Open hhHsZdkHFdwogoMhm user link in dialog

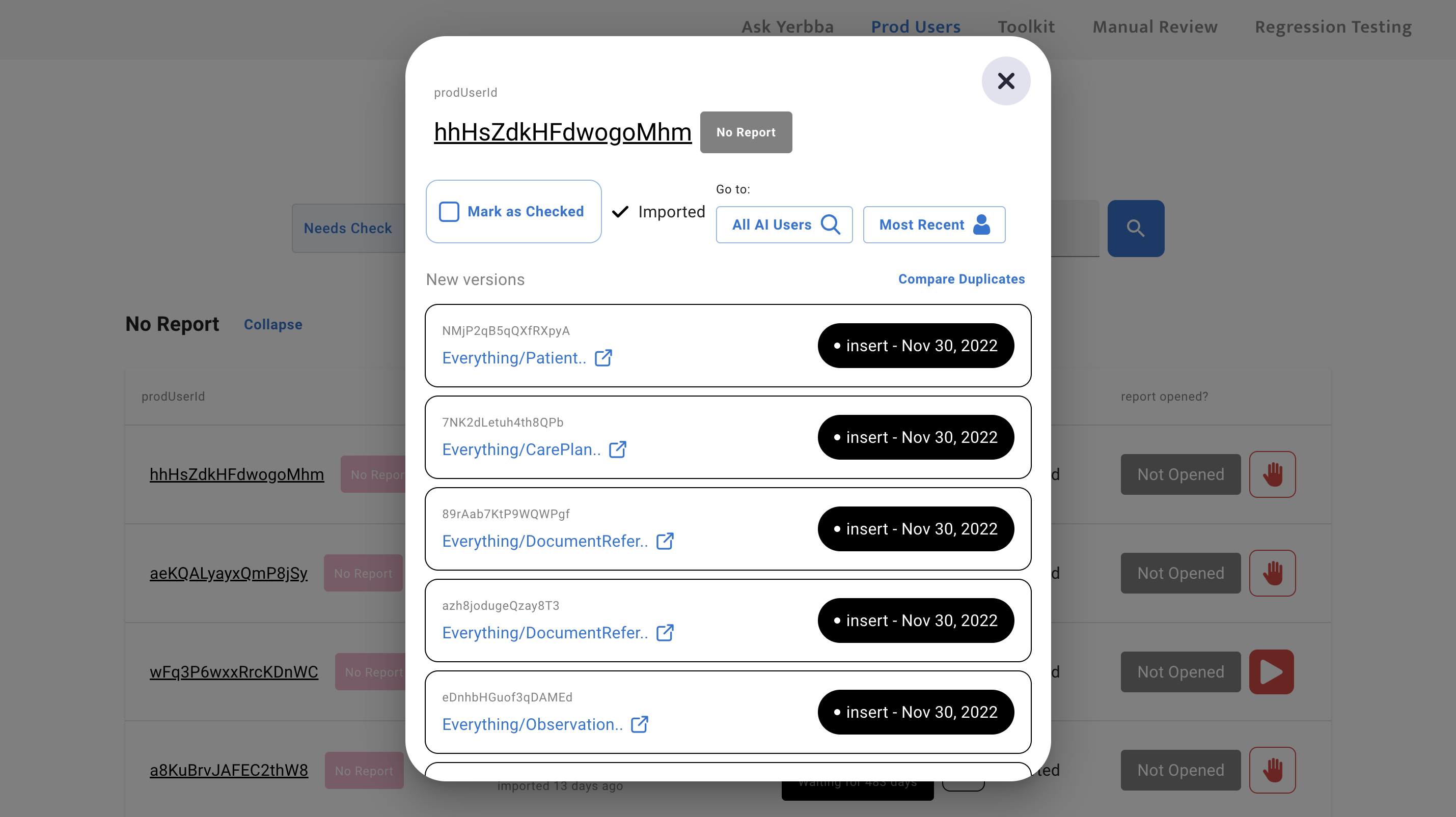pyautogui.click(x=562, y=132)
